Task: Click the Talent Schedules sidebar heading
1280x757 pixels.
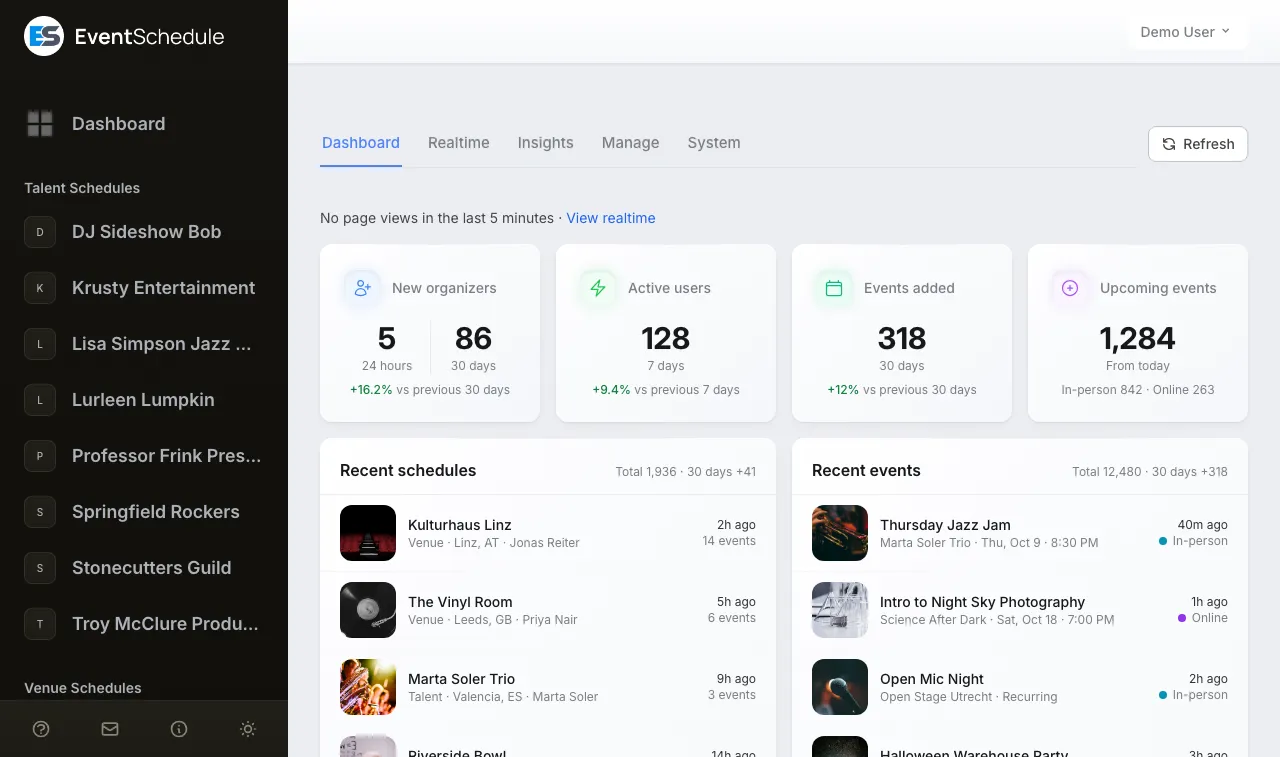Action: [82, 188]
